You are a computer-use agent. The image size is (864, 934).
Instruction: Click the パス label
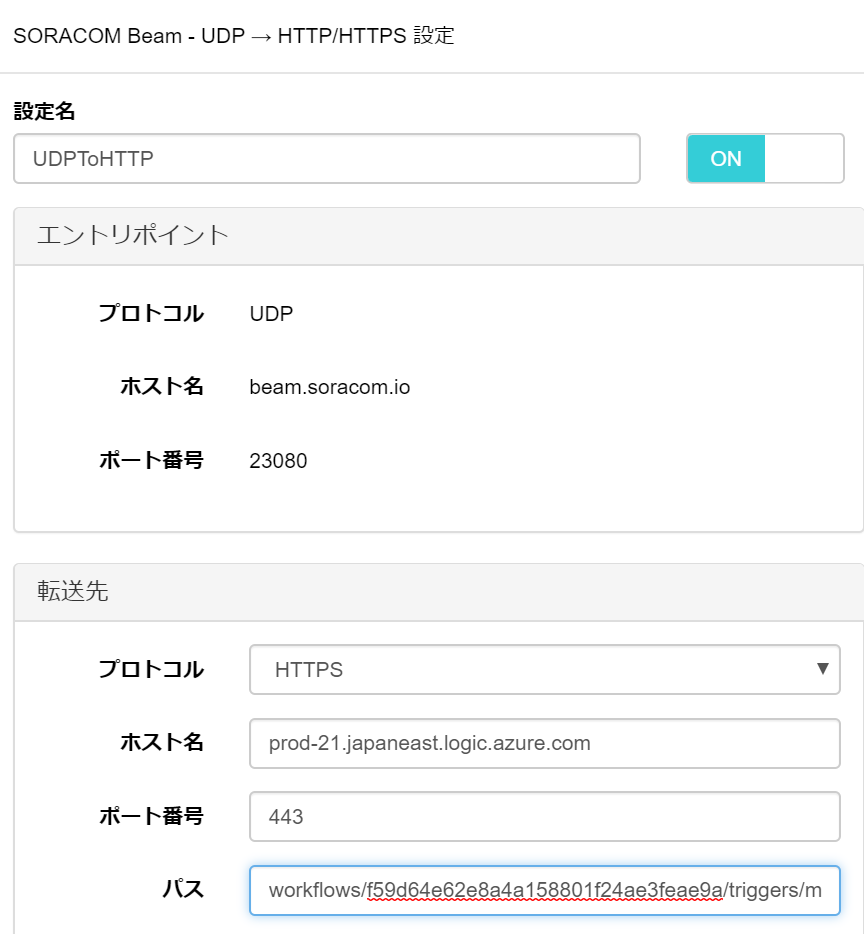click(x=184, y=890)
